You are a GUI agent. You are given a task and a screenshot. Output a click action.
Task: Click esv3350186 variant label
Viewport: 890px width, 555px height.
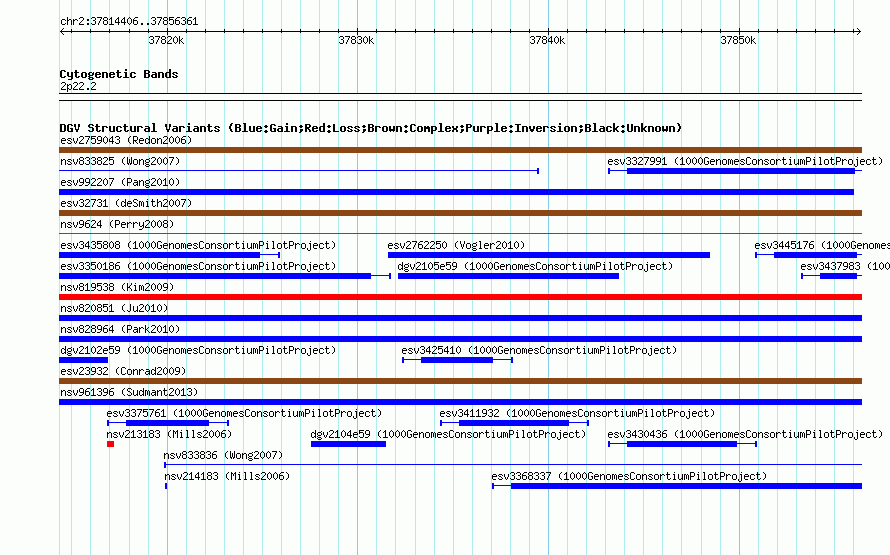click(x=198, y=266)
